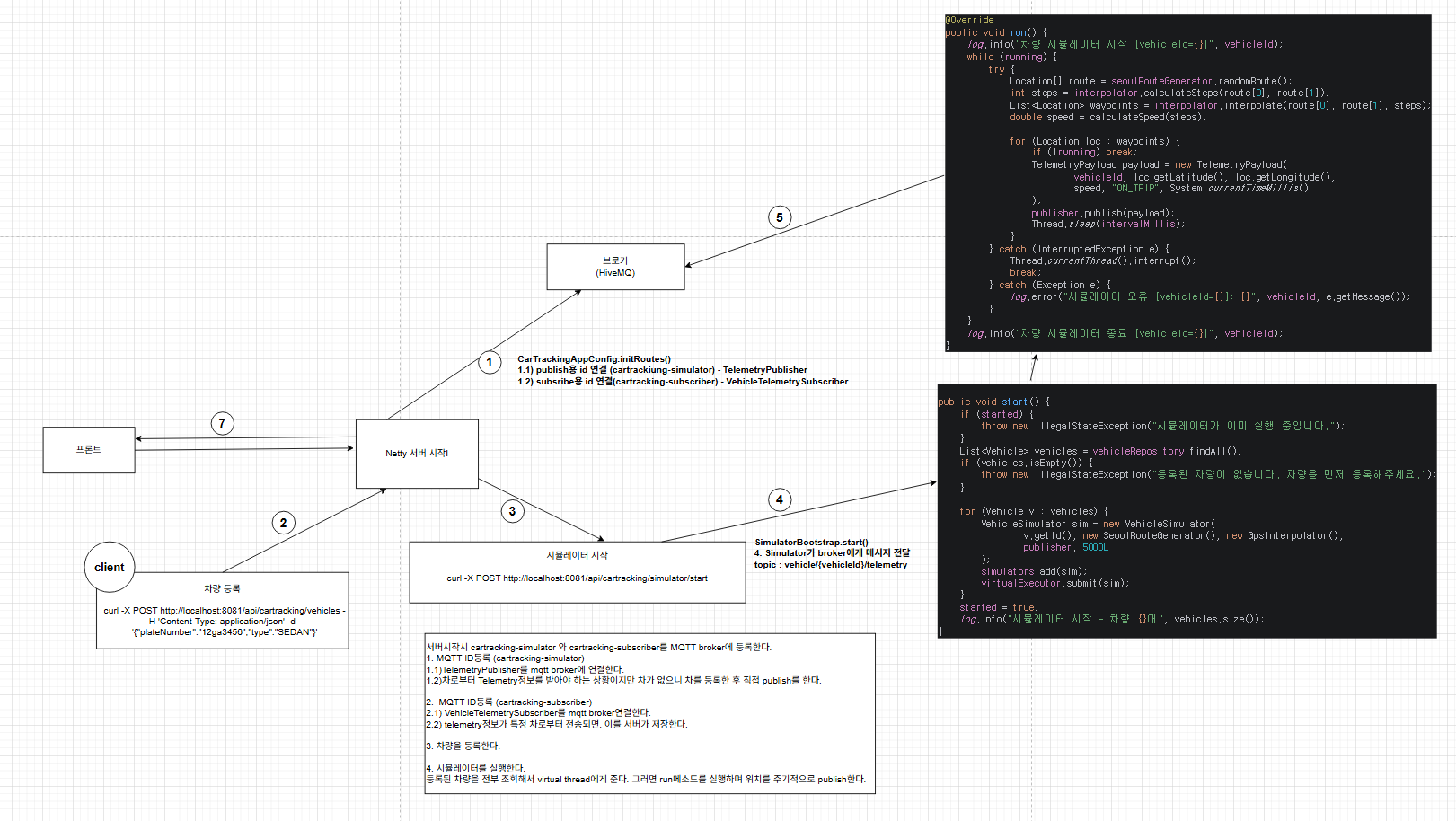Click step circle number 2
The image size is (1456, 821).
284,523
